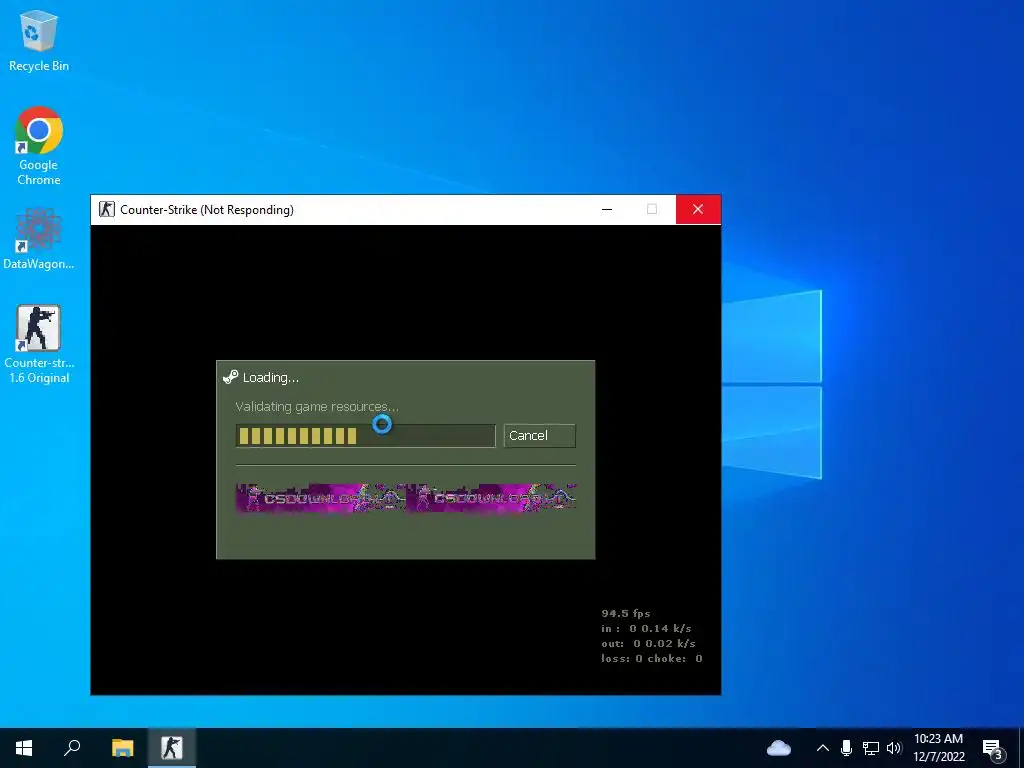Select the Counter-strike 1.6 Original shortcut
This screenshot has height=768, width=1024.
click(39, 344)
